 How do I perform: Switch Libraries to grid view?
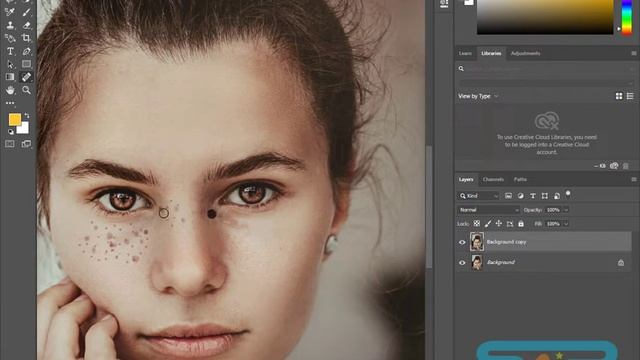pos(619,96)
